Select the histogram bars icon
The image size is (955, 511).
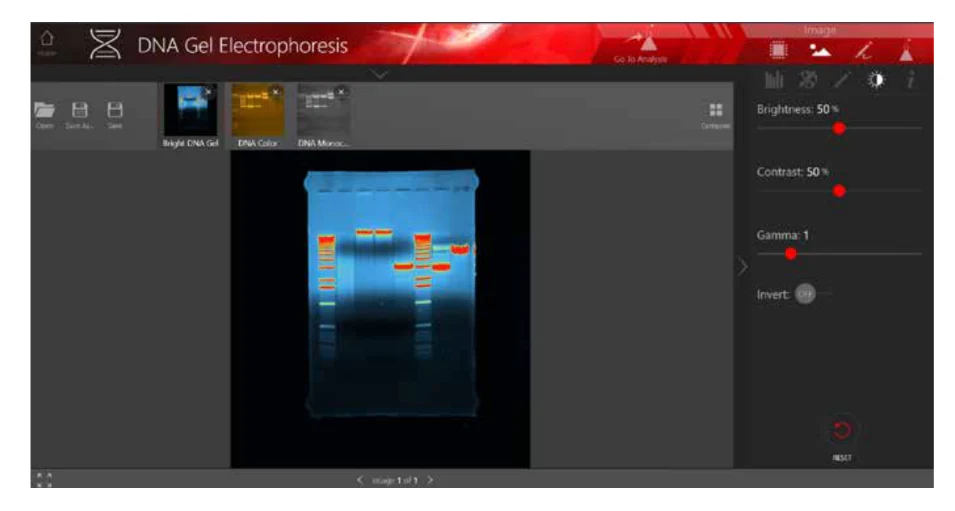pos(773,82)
